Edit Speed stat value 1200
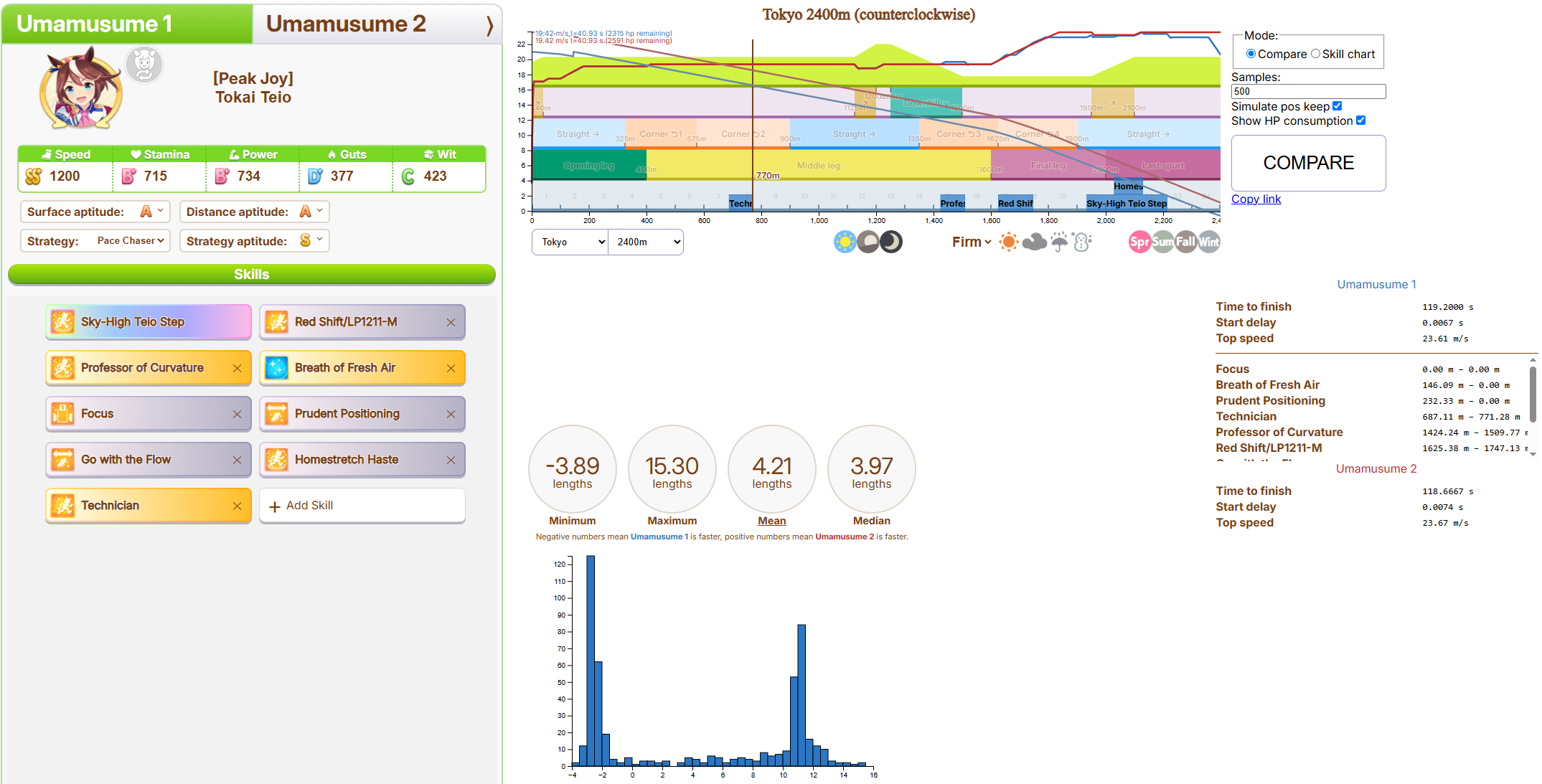 65,176
